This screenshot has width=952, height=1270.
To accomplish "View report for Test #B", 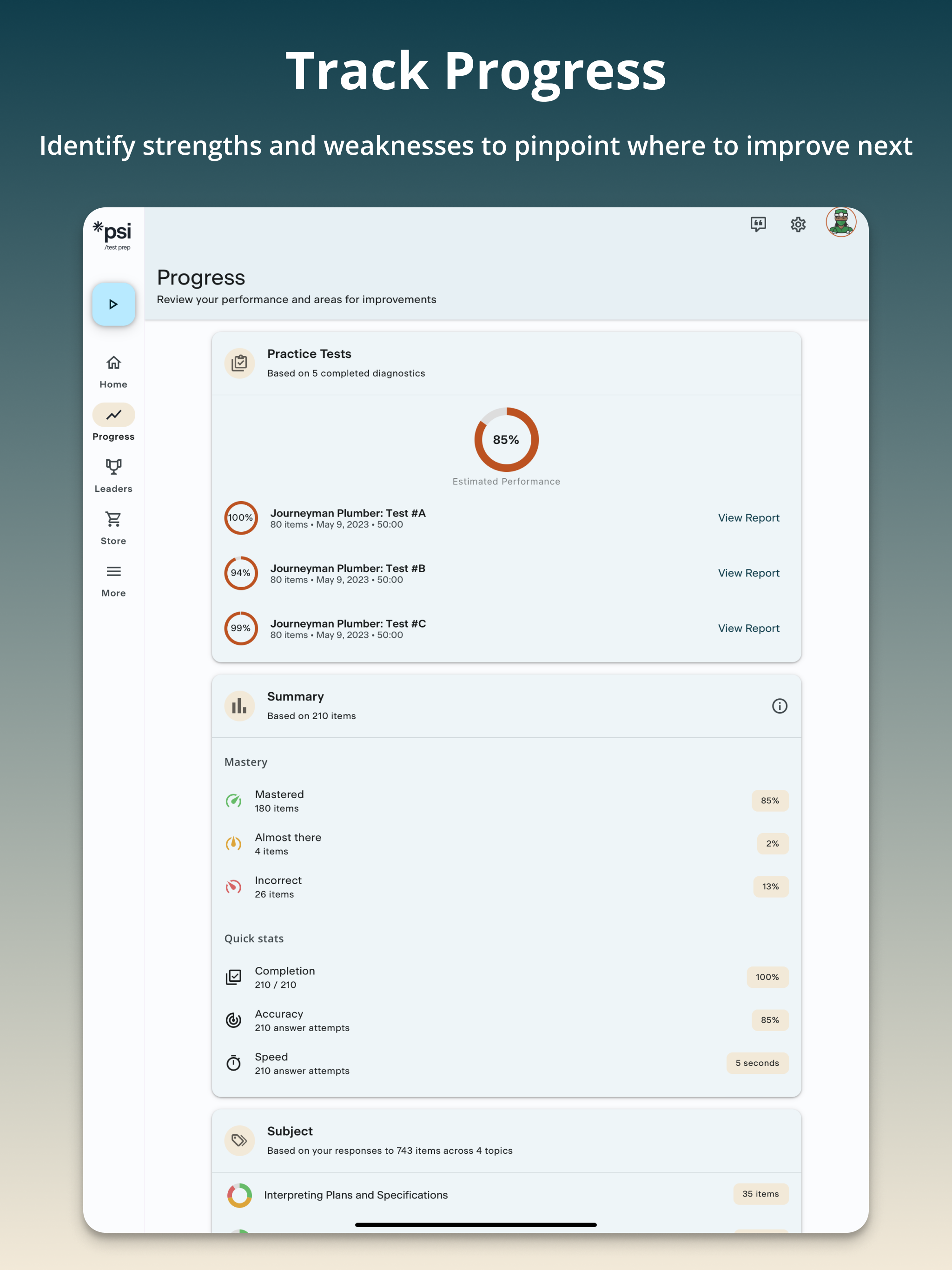I will click(748, 573).
